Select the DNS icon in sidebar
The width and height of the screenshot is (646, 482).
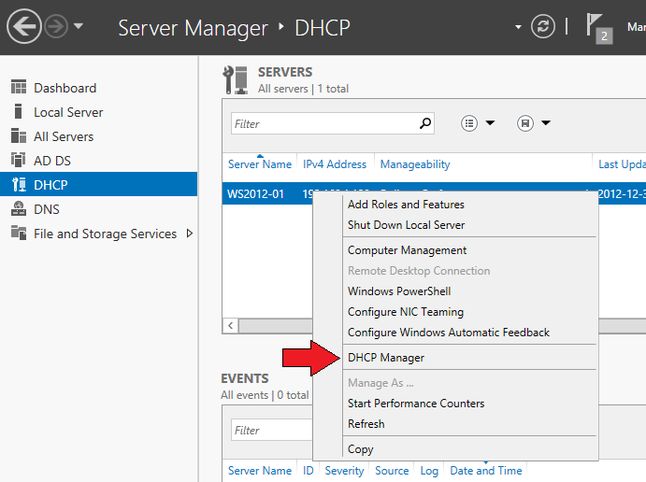click(x=19, y=209)
